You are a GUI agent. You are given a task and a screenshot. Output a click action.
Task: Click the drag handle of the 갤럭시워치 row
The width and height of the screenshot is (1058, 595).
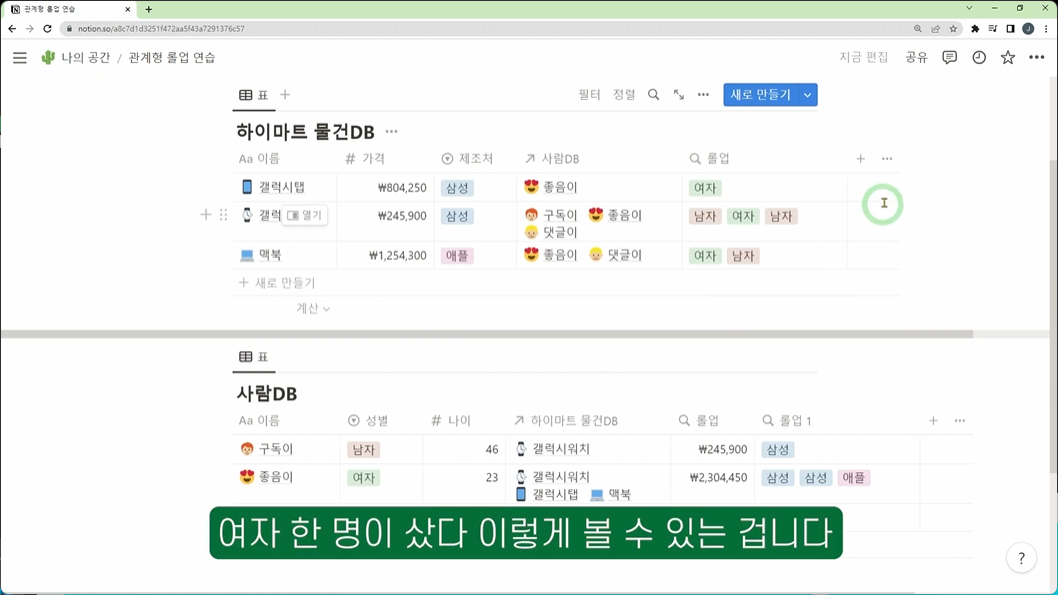(223, 215)
